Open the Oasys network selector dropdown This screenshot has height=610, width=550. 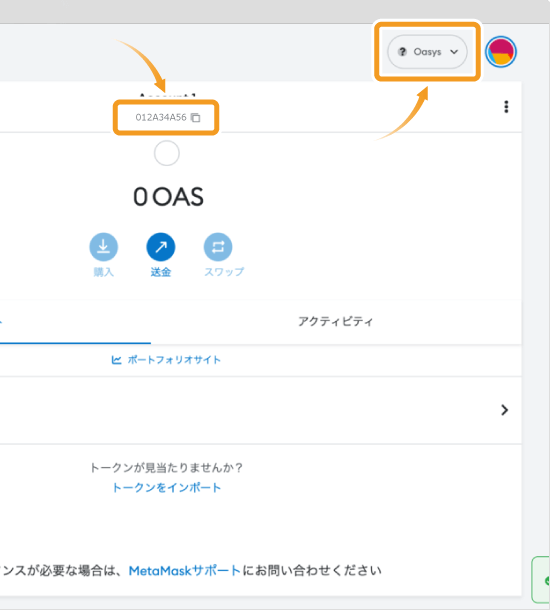click(427, 52)
